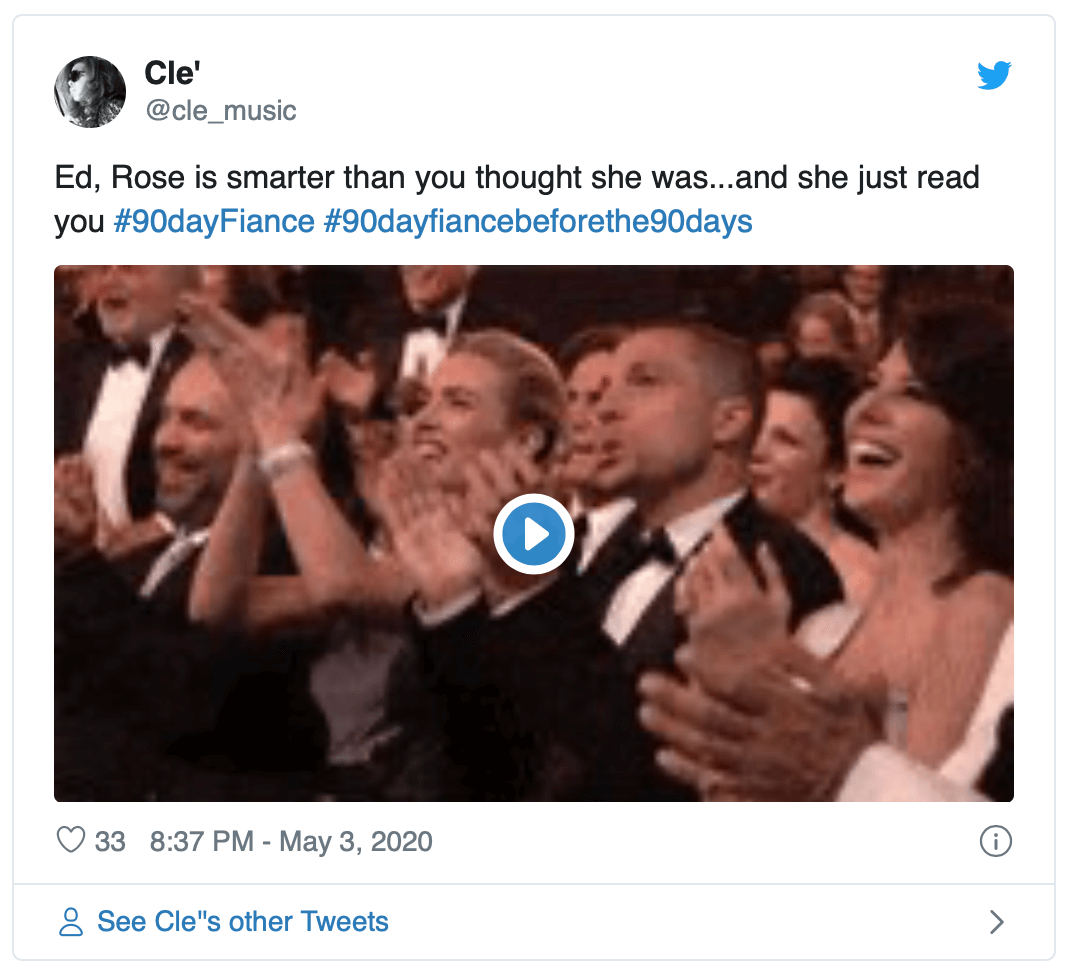Click "See Cle''s other Tweets" link
This screenshot has width=1072, height=978.
(242, 922)
